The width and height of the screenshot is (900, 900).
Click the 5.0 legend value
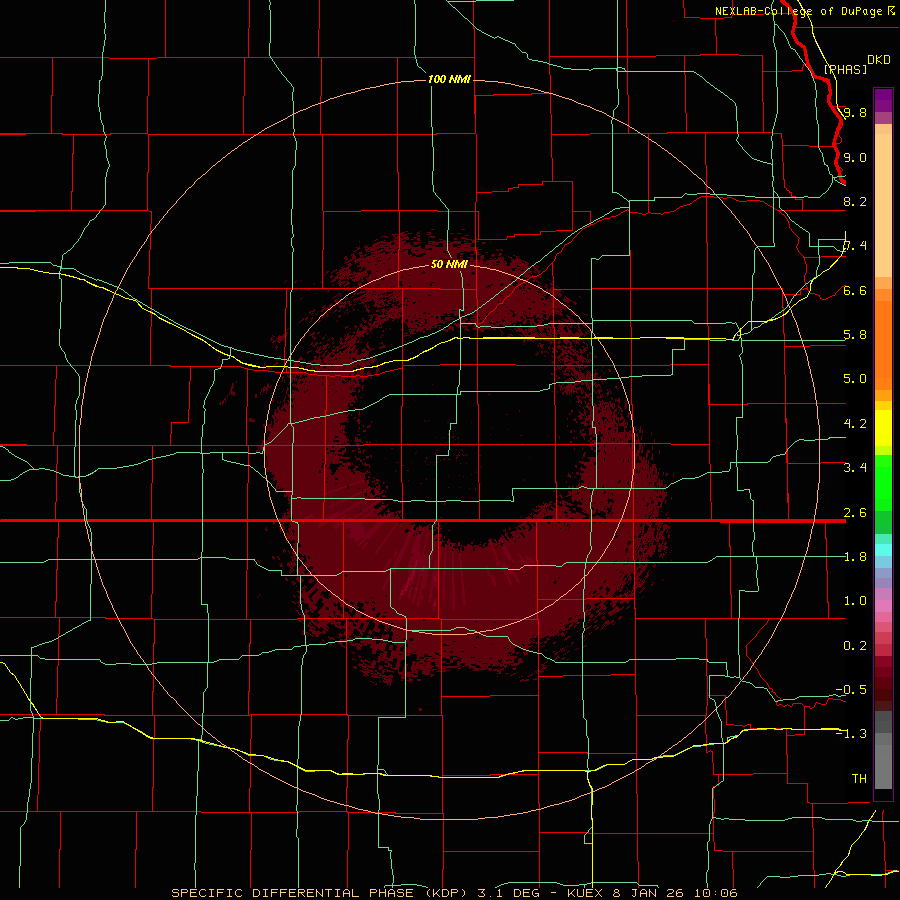pyautogui.click(x=855, y=379)
